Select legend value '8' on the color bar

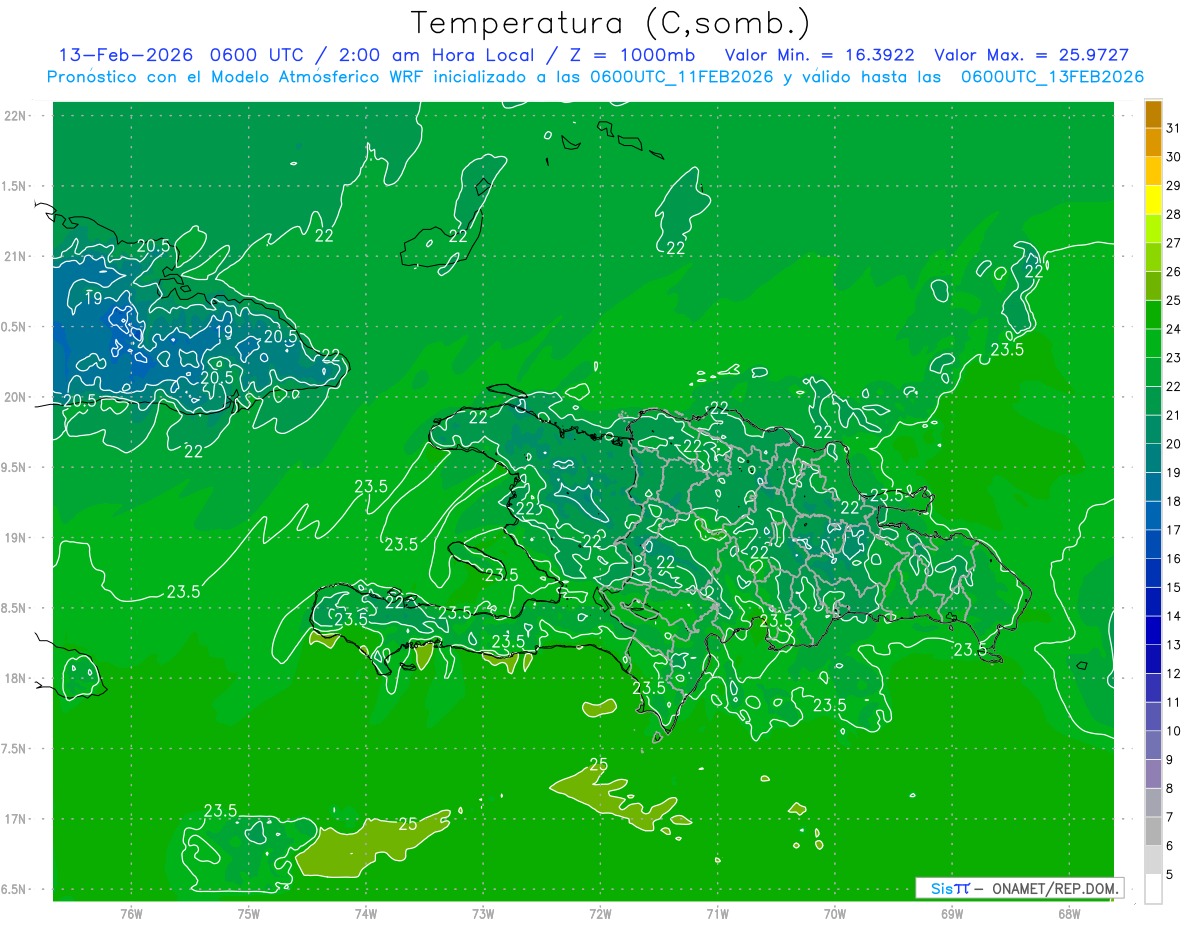click(x=1170, y=788)
